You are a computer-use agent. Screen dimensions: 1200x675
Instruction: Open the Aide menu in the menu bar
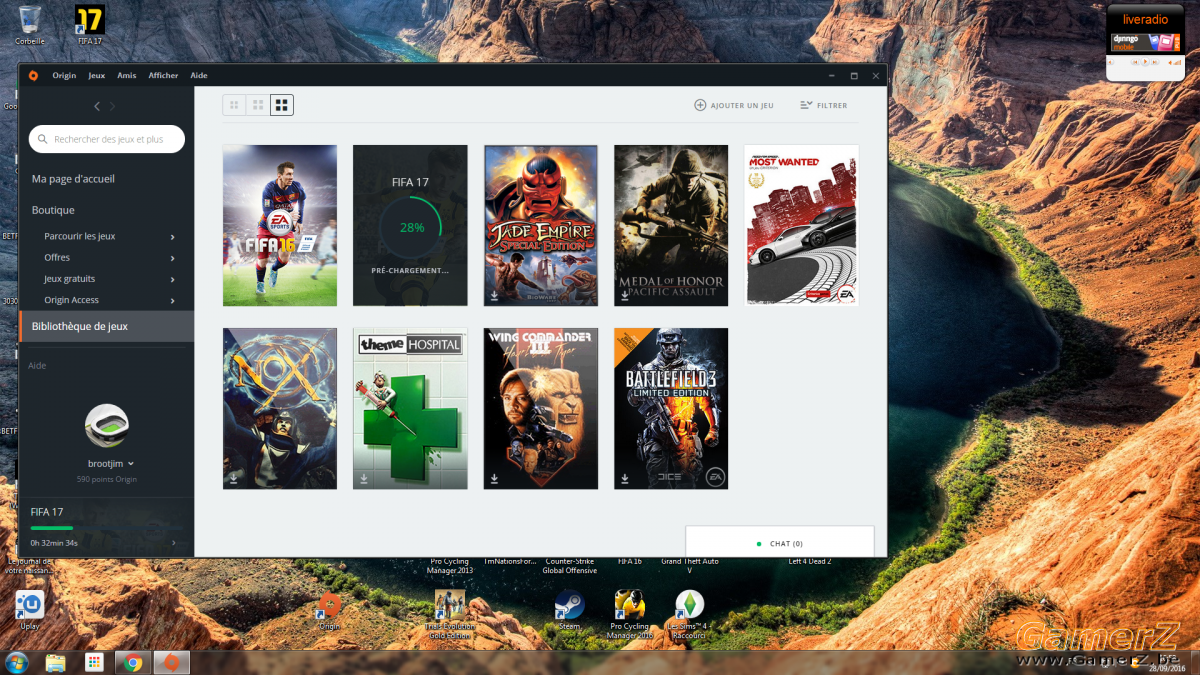tap(199, 75)
